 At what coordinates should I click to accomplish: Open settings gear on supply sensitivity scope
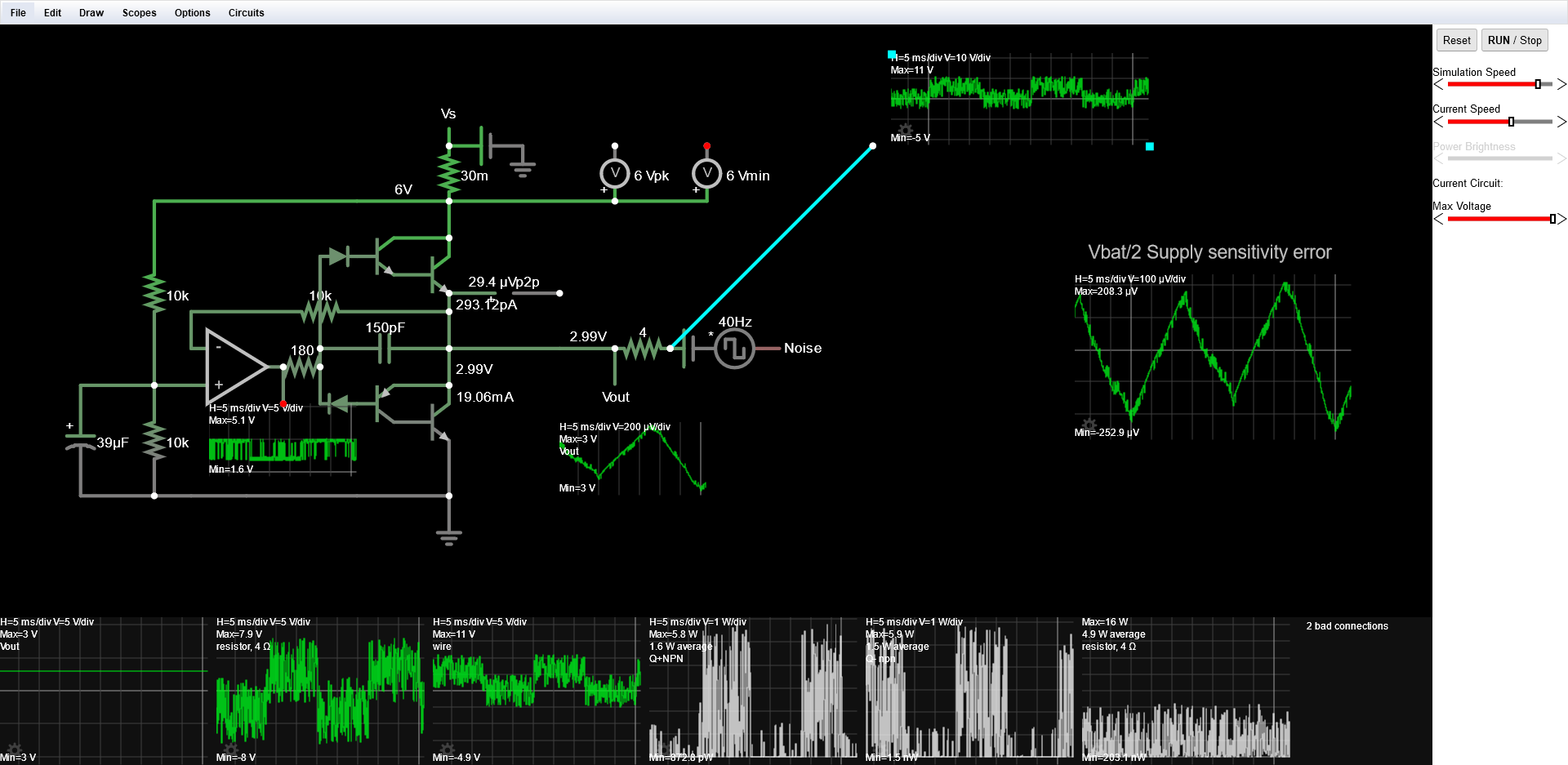tap(1089, 425)
